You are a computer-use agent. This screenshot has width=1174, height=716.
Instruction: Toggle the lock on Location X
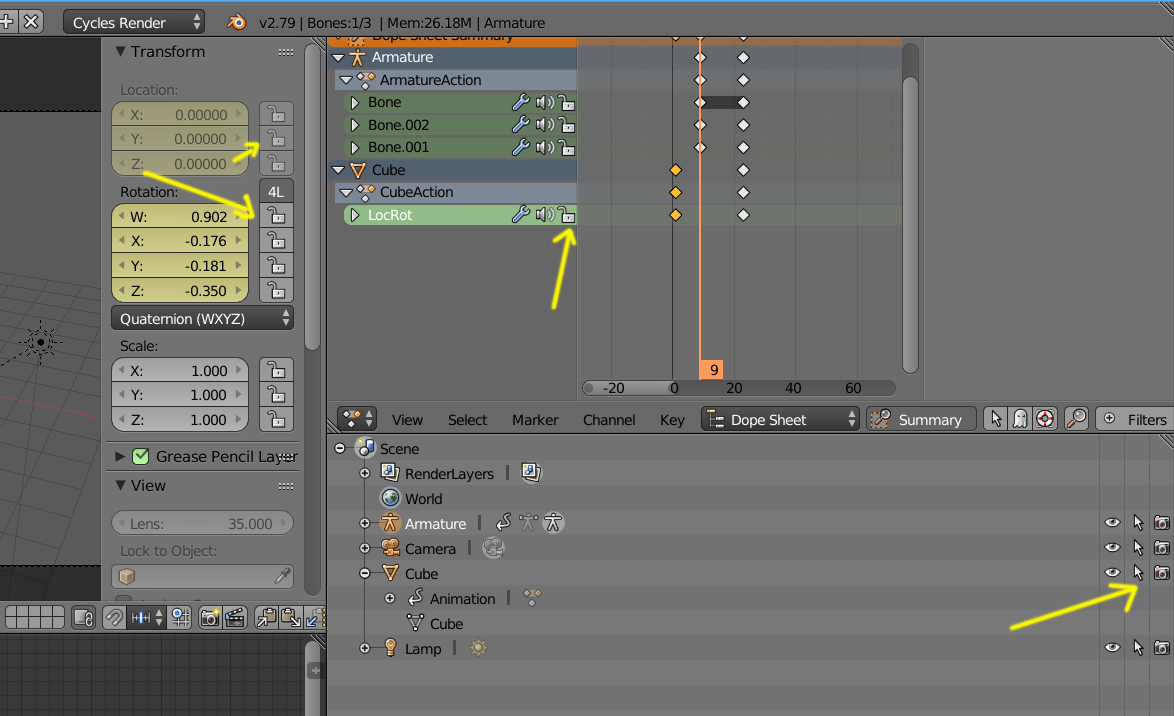276,114
